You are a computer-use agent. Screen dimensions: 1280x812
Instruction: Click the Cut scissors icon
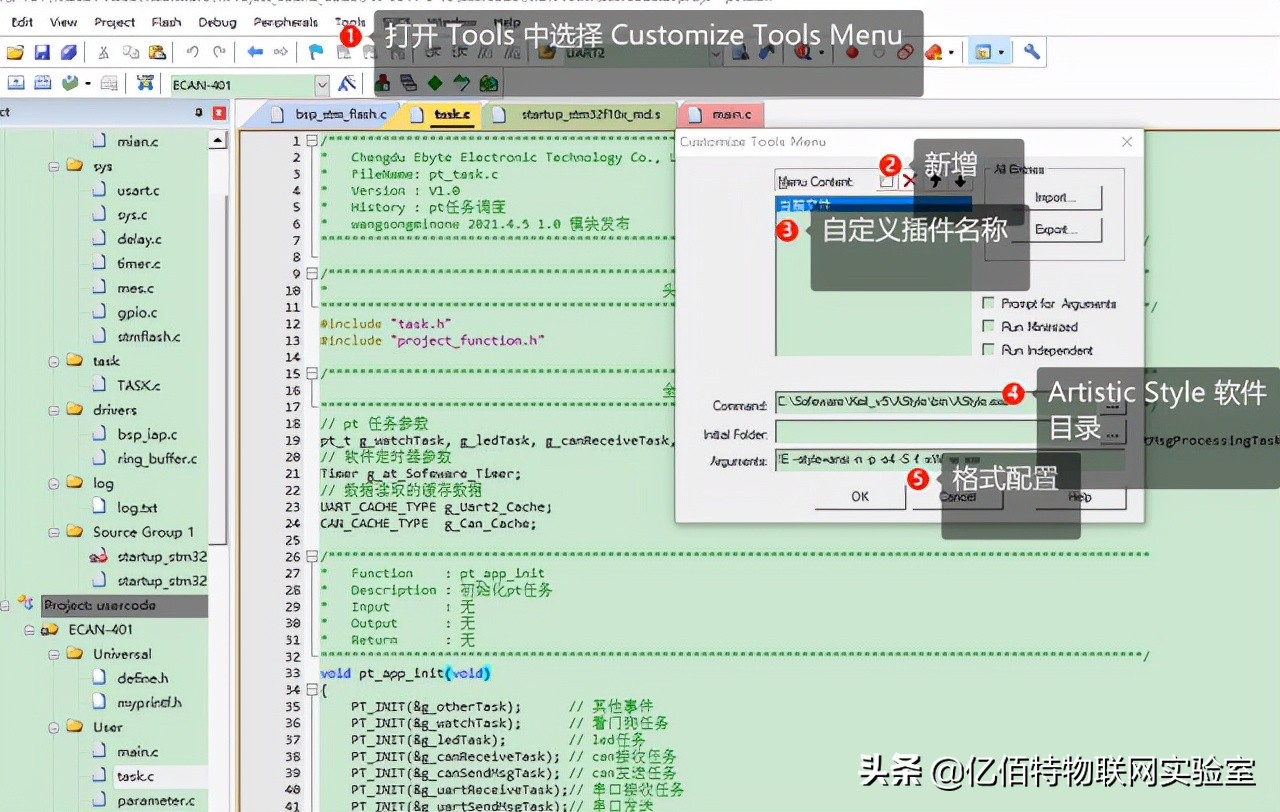(x=103, y=52)
